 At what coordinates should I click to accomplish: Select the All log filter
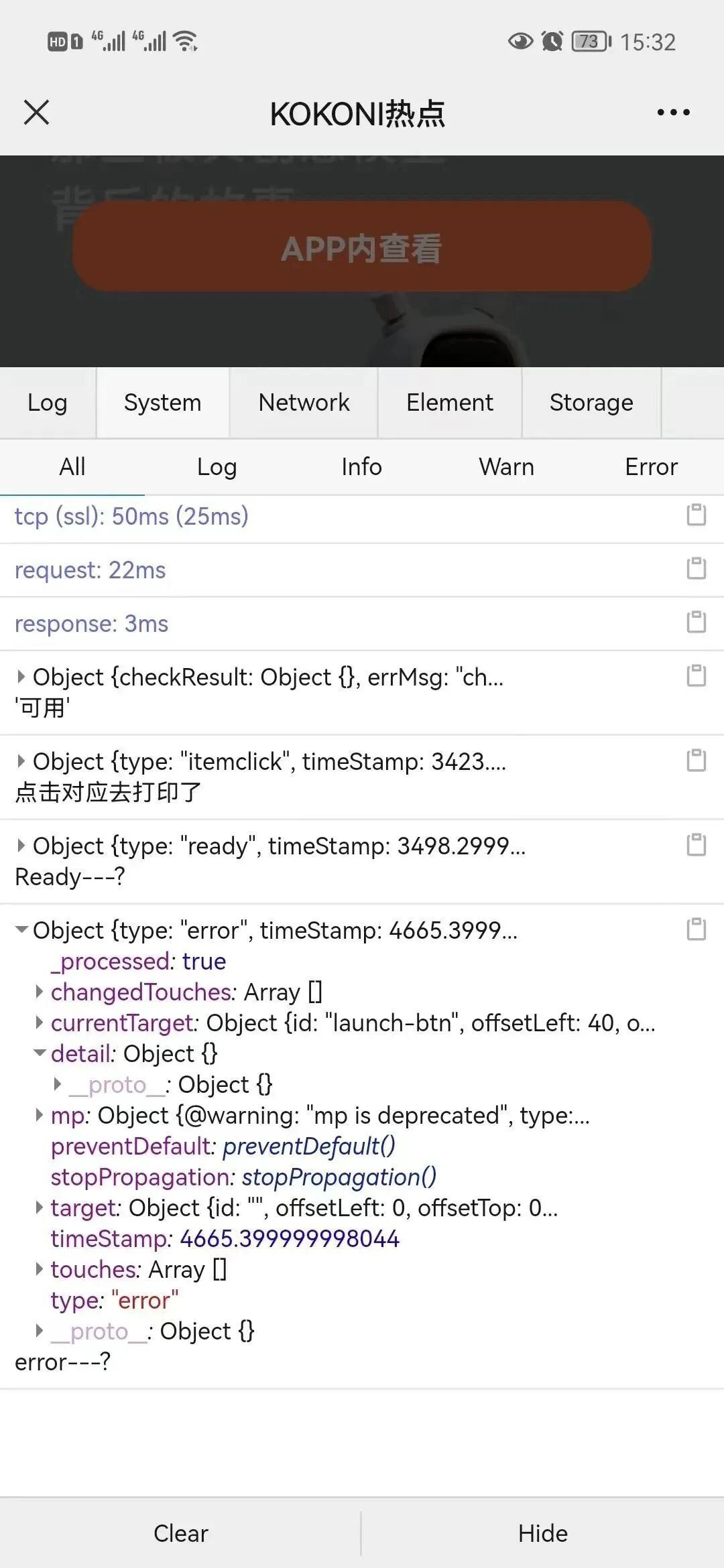pyautogui.click(x=72, y=467)
